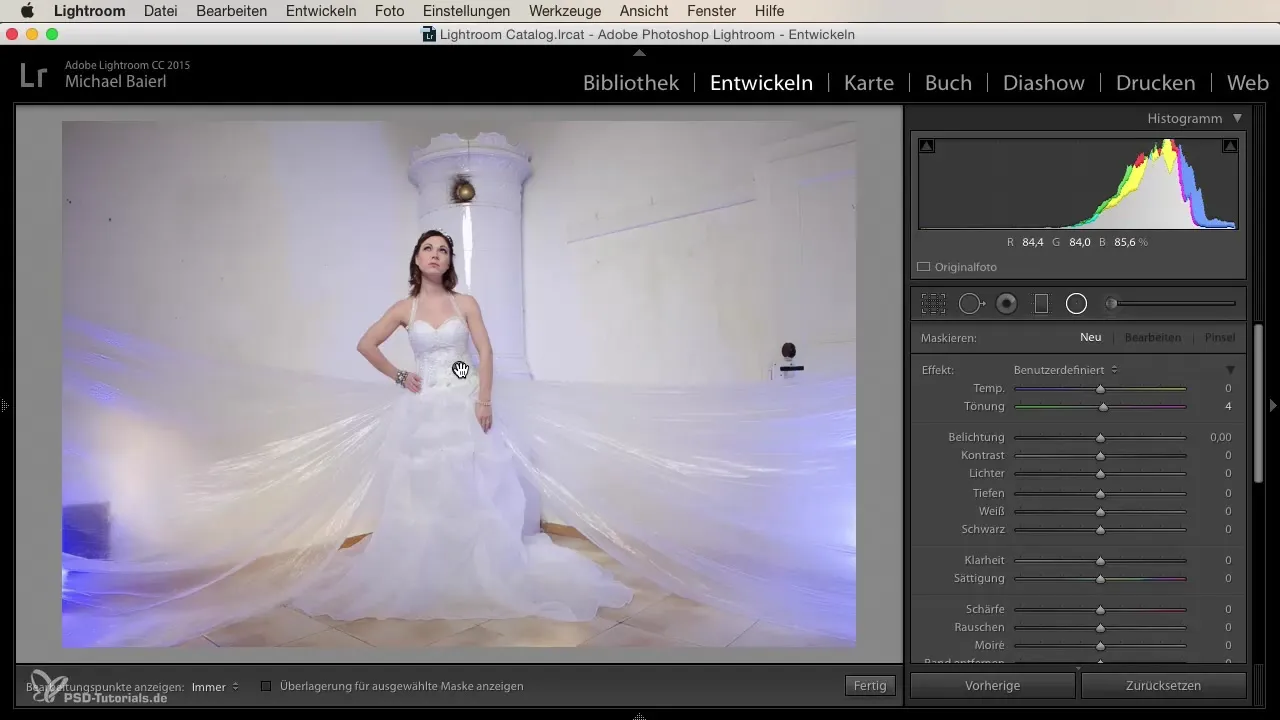Click the catalog file icon in title bar
Viewport: 1280px width, 720px height.
[x=430, y=35]
